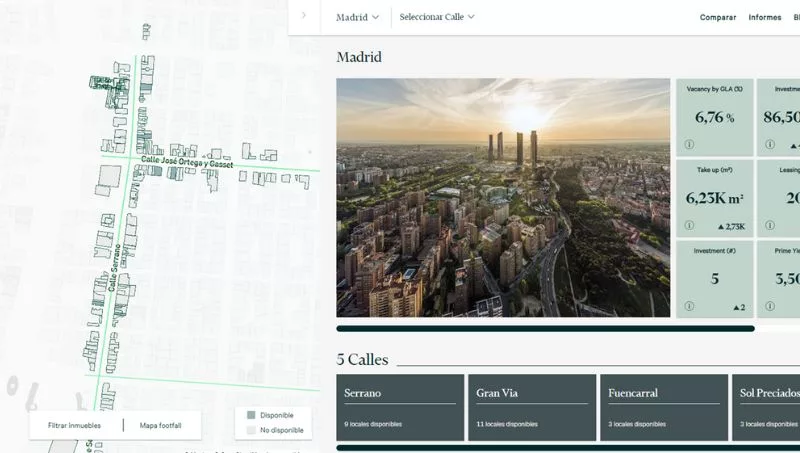Toggle the Disponible legend square

(251, 415)
